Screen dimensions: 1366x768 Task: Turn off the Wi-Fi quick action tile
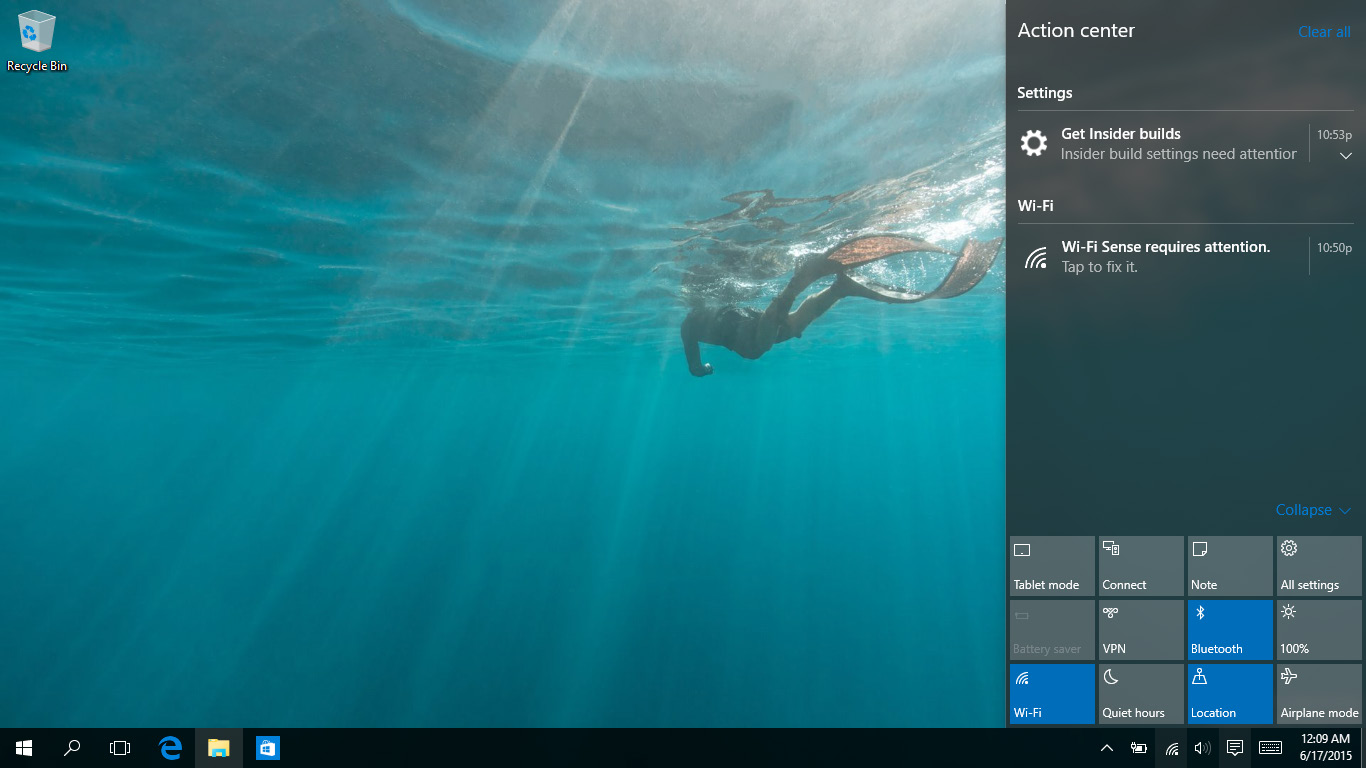[x=1052, y=694]
